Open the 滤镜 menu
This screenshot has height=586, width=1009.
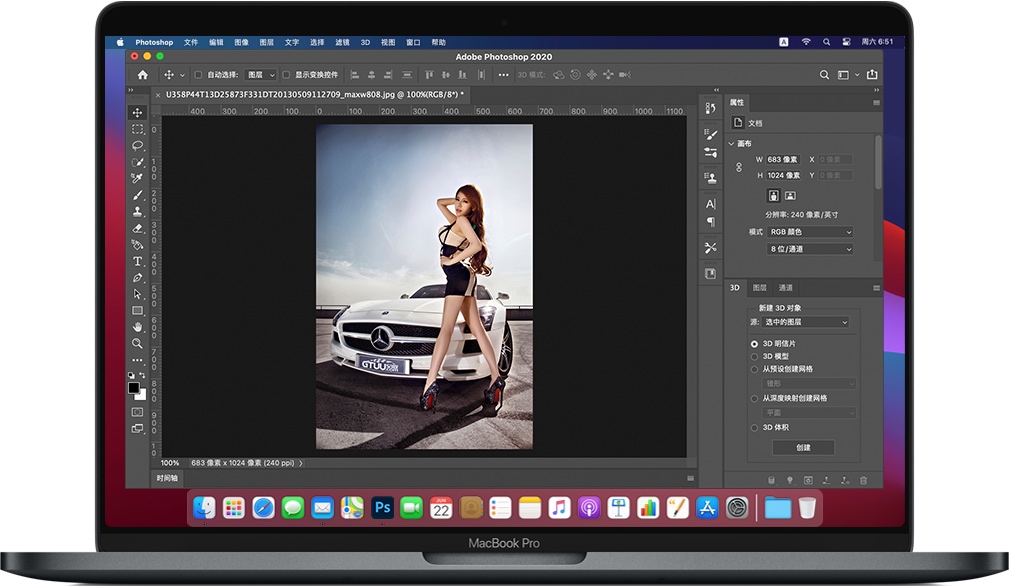(x=341, y=42)
